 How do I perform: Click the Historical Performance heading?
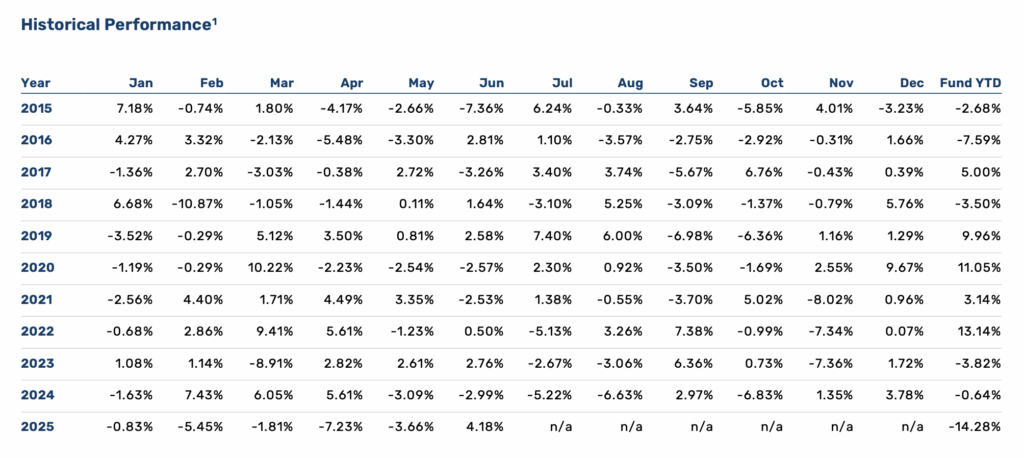(115, 25)
